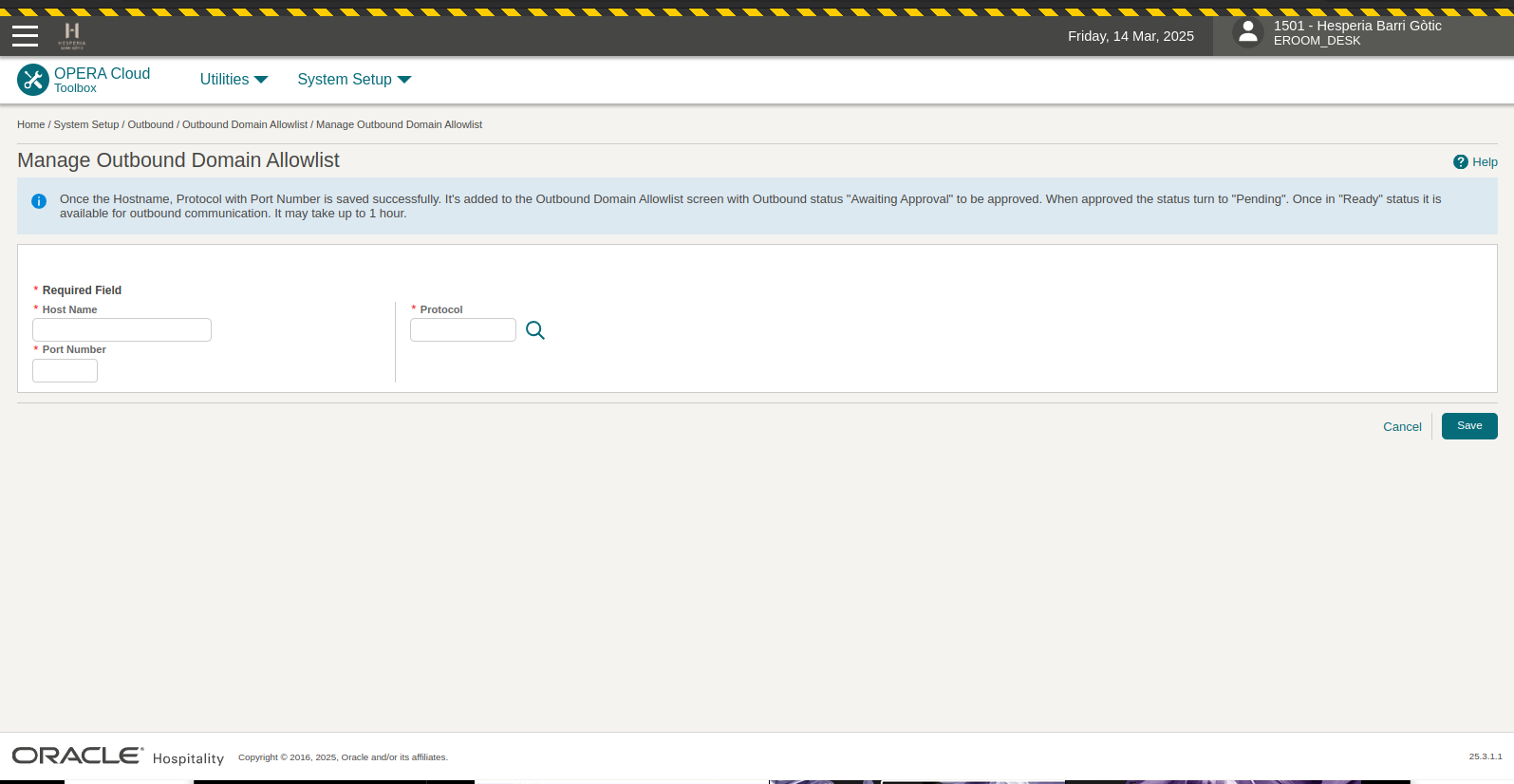The height and width of the screenshot is (784, 1514).
Task: Open the user profile avatar icon
Action: tap(1247, 33)
